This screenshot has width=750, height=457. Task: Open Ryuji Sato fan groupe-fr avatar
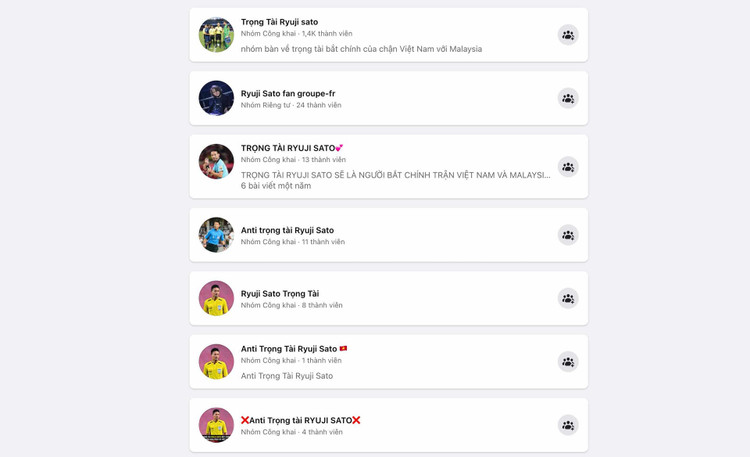pos(216,98)
